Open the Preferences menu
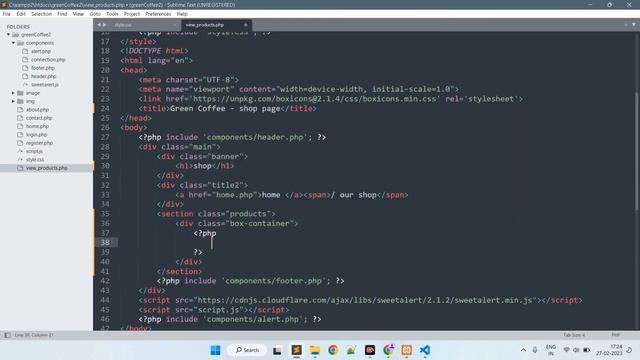640x360 pixels. [x=158, y=14]
